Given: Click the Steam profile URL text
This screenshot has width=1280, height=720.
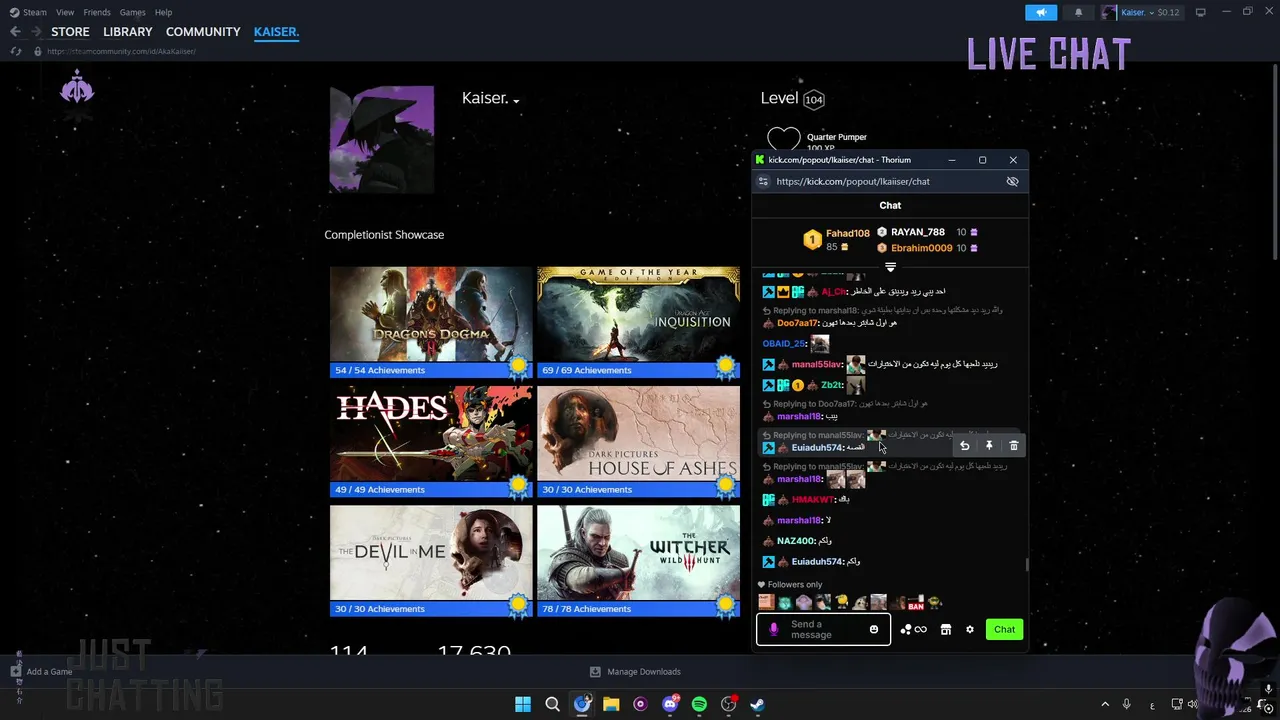Looking at the screenshot, I should point(121,51).
